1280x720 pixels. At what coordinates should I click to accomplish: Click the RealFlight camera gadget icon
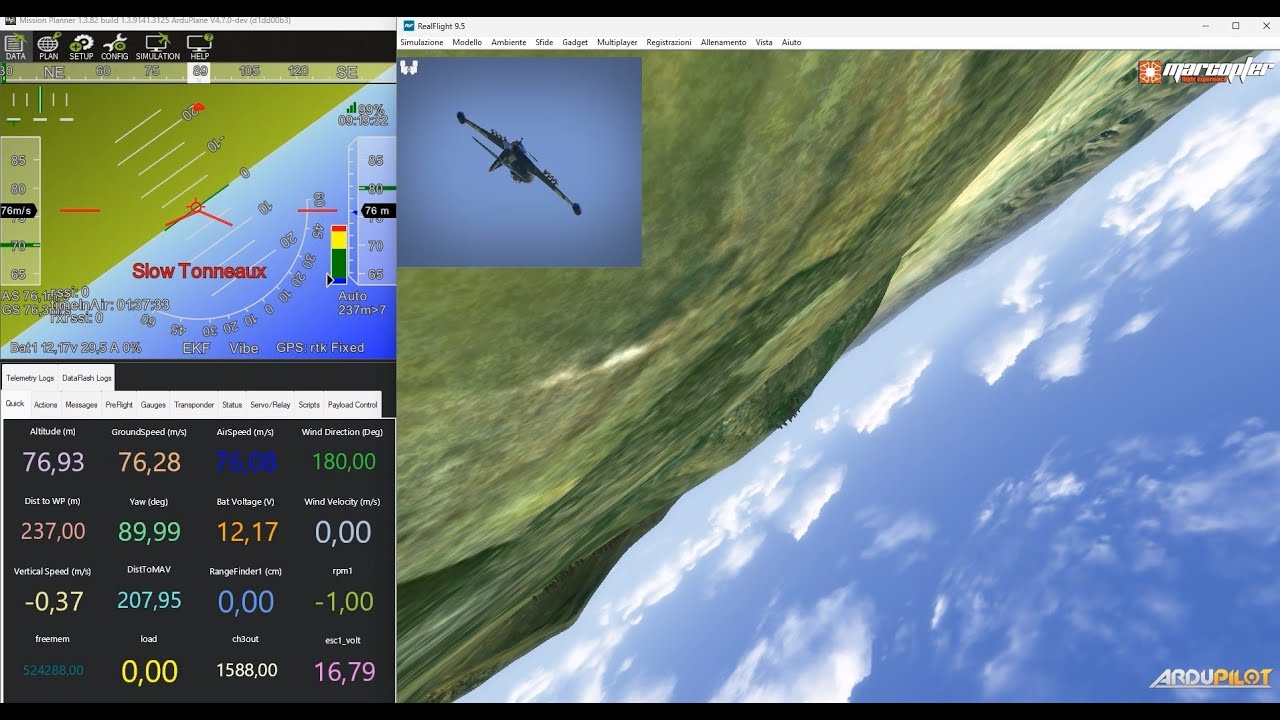click(x=409, y=68)
